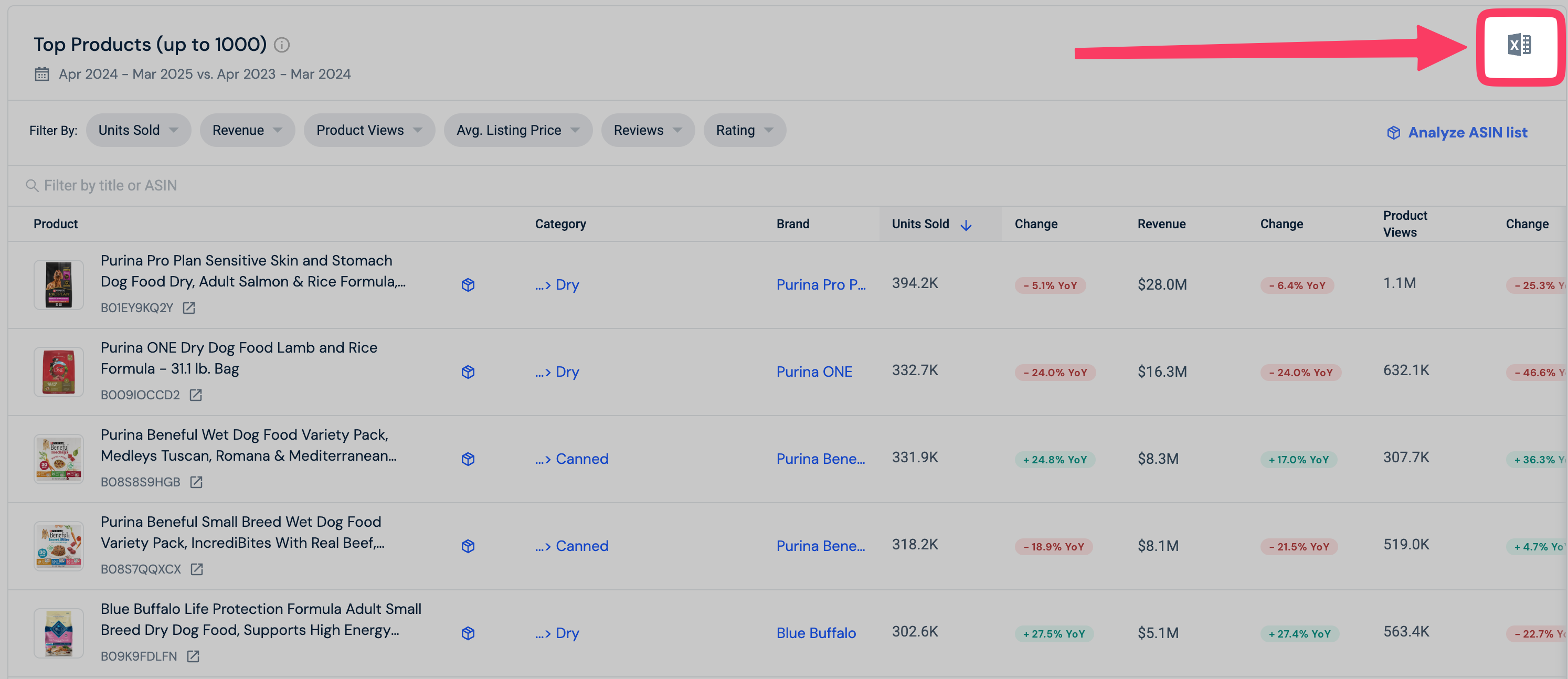The height and width of the screenshot is (679, 1568).
Task: Click the 519.0K product views value
Action: coord(1406,544)
